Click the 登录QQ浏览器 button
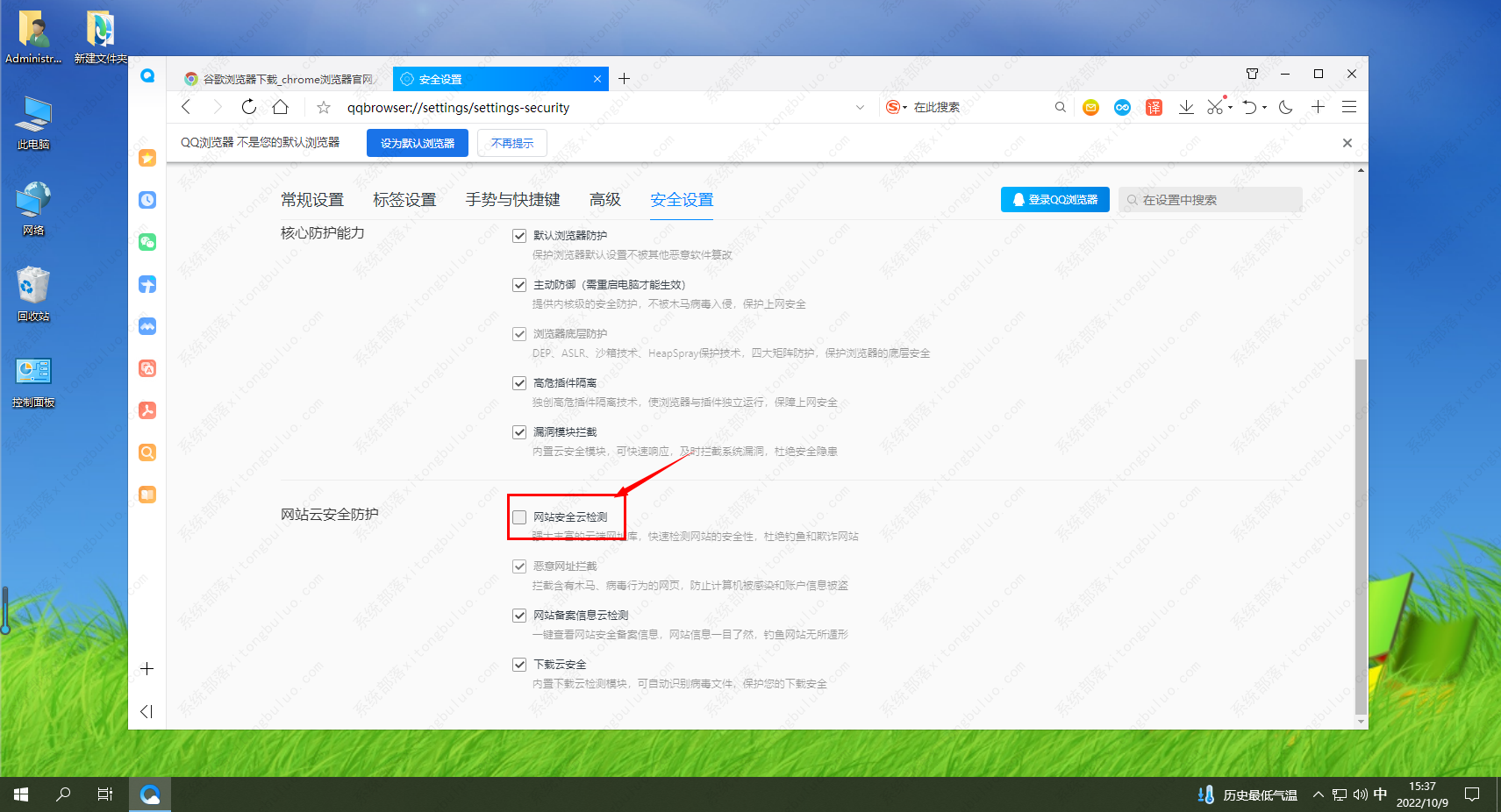 1054,199
